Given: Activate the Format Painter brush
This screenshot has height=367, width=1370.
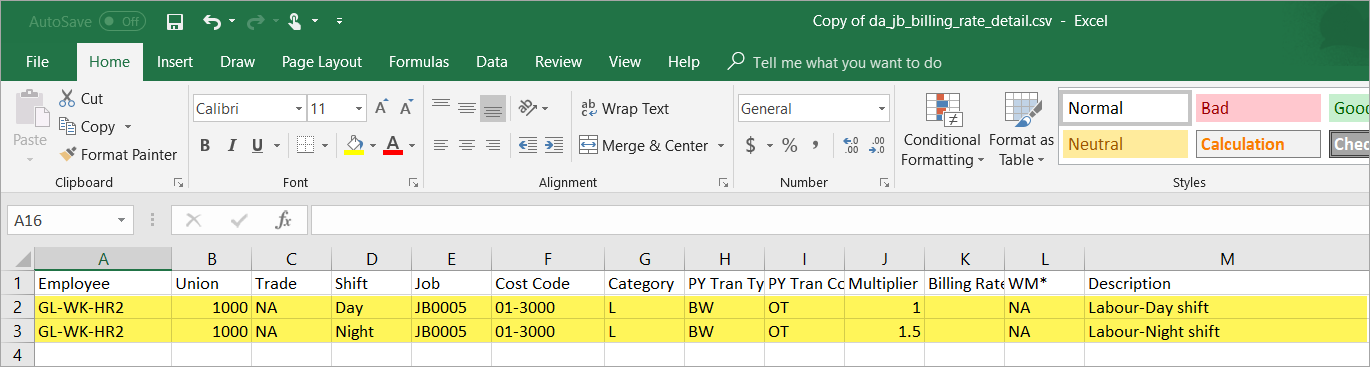Looking at the screenshot, I should 118,155.
